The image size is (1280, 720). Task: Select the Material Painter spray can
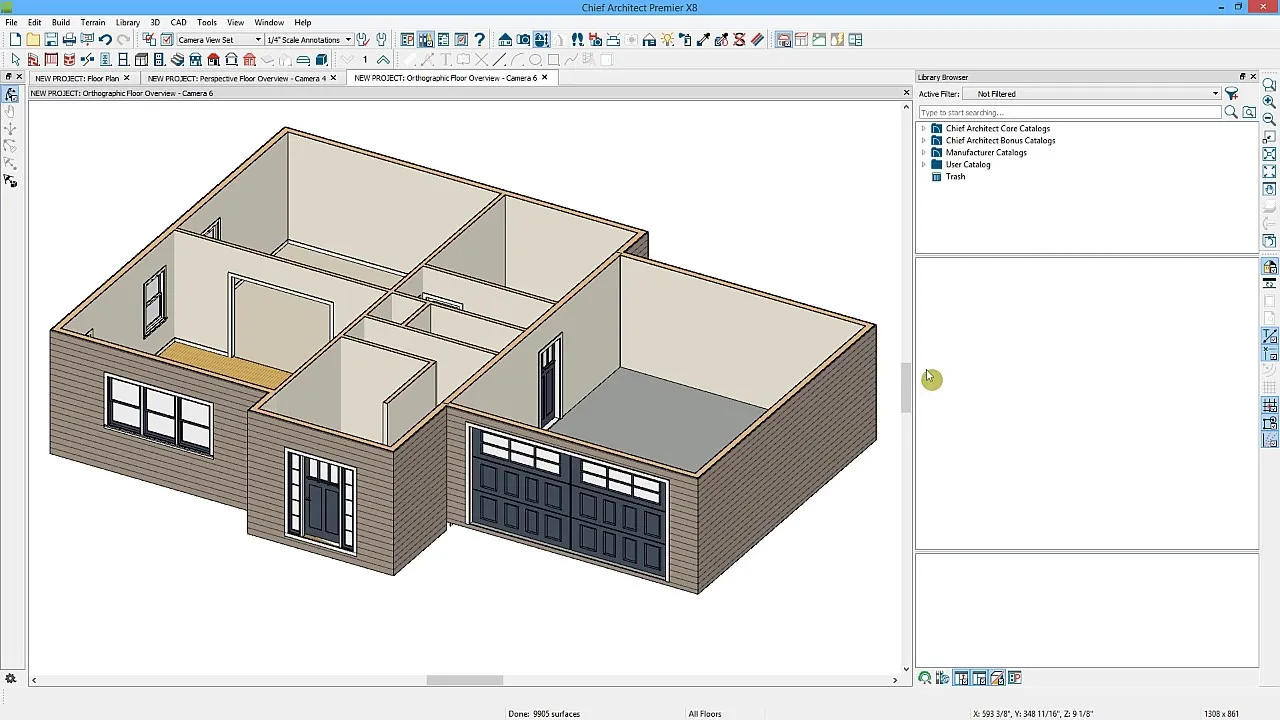tap(685, 40)
